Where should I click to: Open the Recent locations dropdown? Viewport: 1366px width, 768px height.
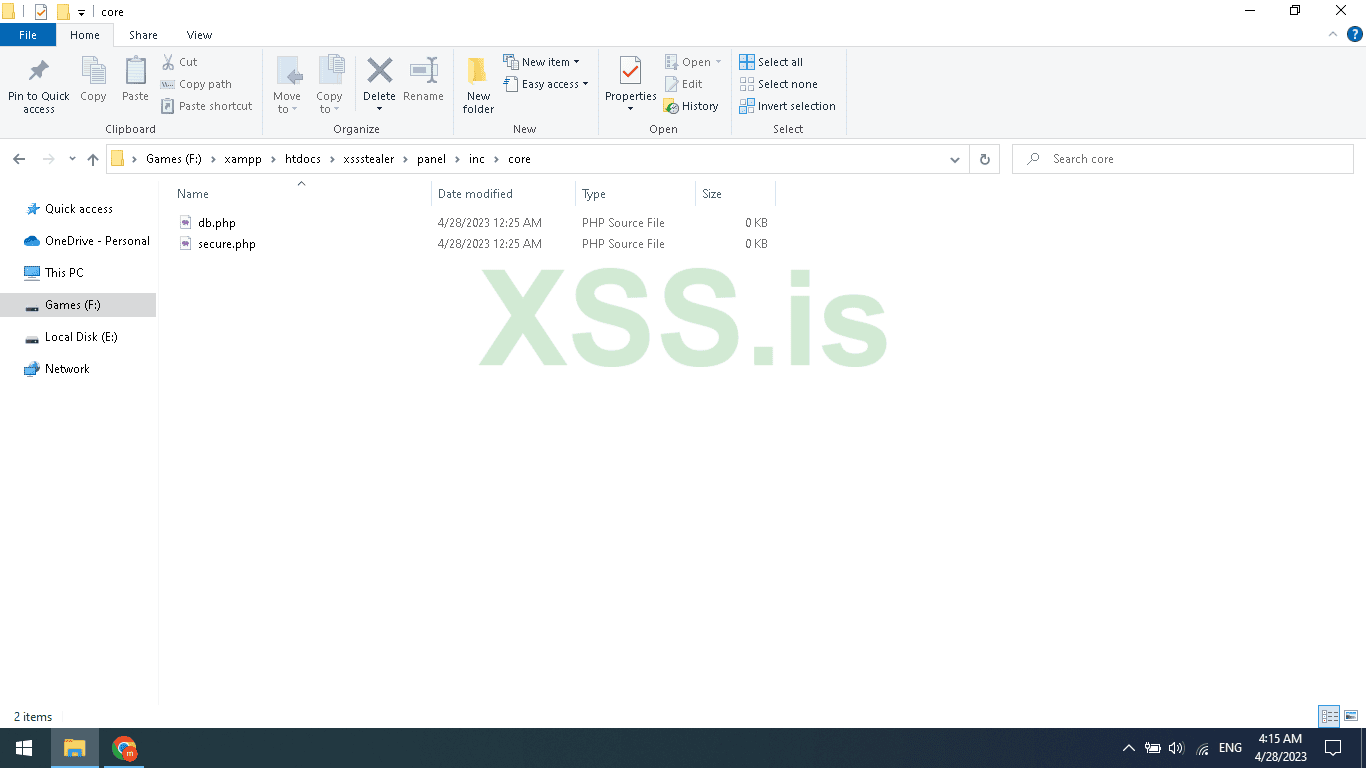(72, 159)
